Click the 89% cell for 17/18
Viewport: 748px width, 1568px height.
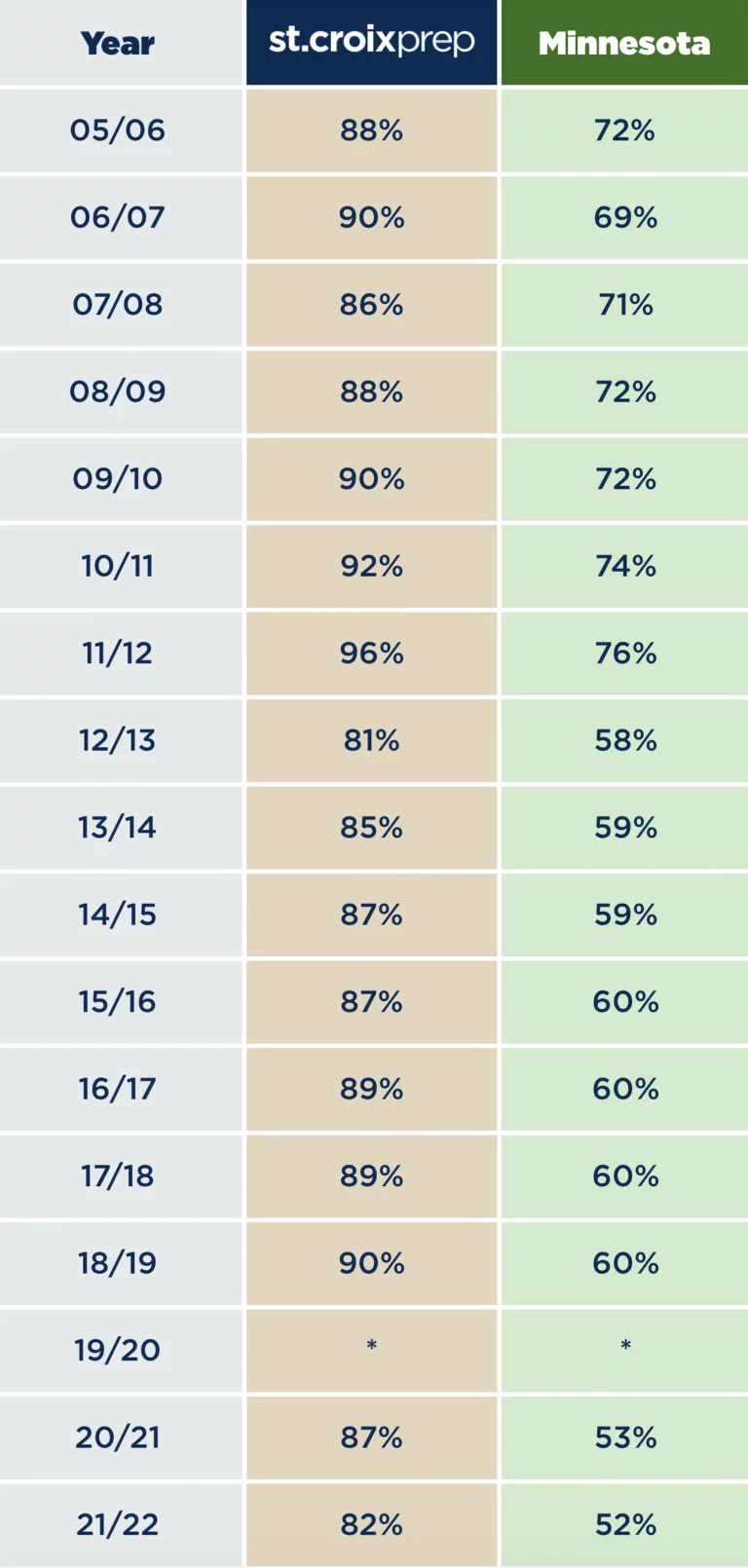click(x=371, y=1176)
